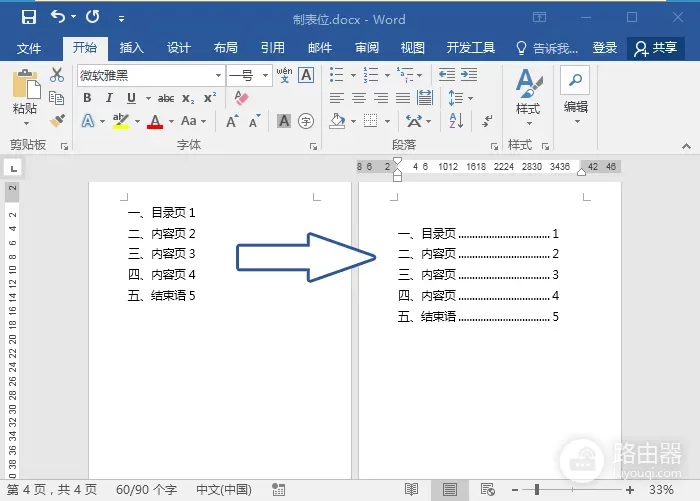
Task: Toggle bold formatting
Action: [x=87, y=98]
